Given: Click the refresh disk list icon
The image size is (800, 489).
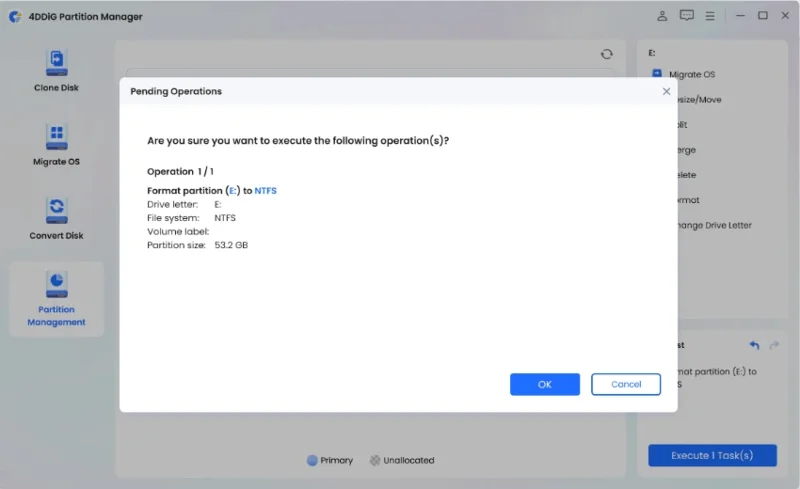Looking at the screenshot, I should point(606,54).
